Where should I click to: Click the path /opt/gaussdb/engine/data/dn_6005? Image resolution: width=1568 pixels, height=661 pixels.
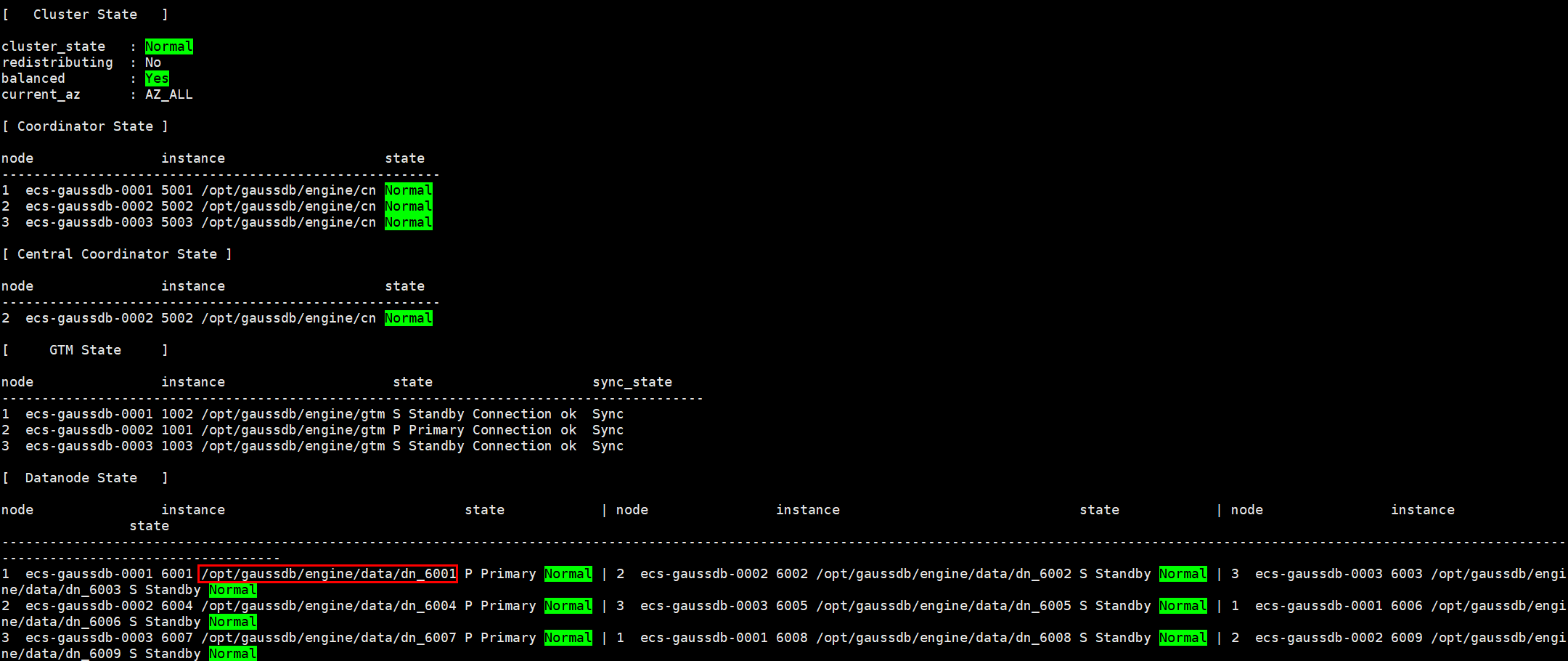(x=944, y=606)
